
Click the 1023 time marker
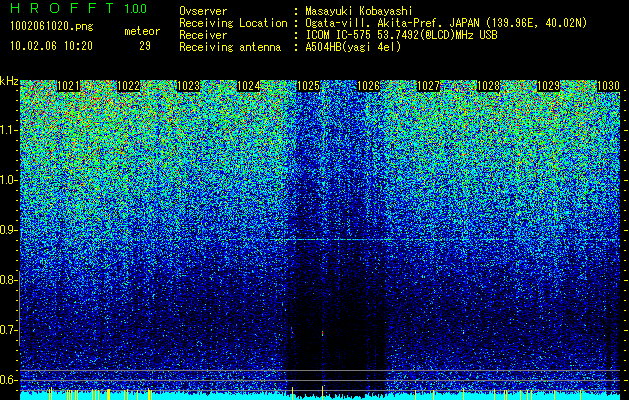pyautogui.click(x=189, y=86)
